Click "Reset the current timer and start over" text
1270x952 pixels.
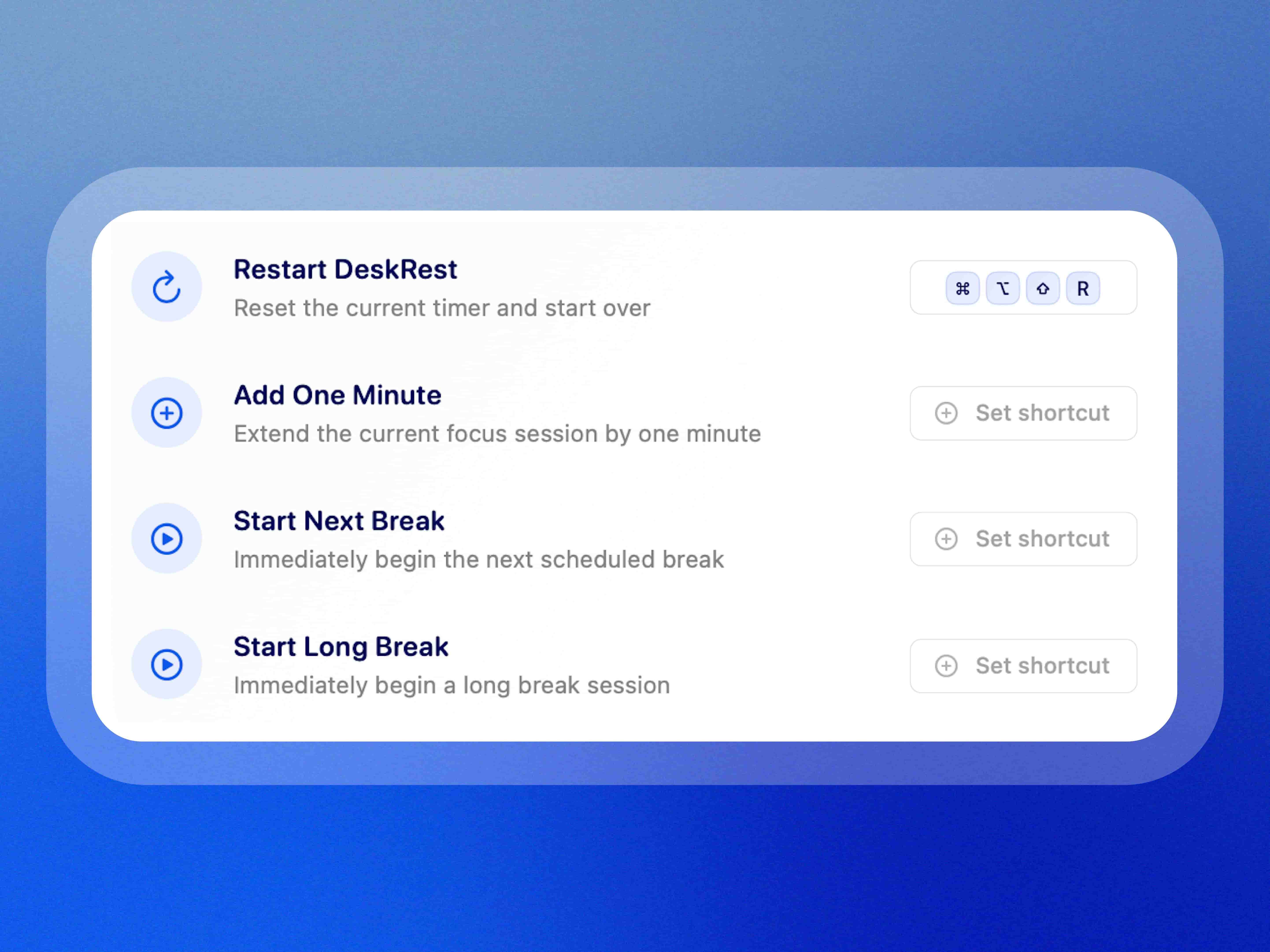click(442, 308)
